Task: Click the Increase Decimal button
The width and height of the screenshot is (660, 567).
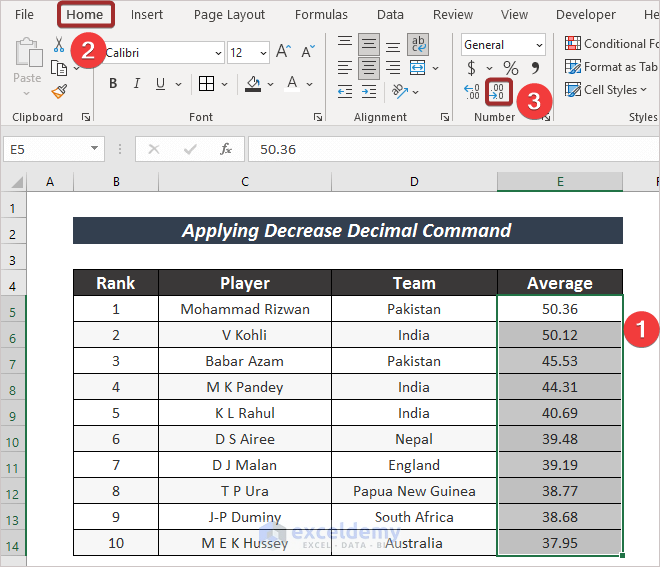Action: click(x=472, y=92)
